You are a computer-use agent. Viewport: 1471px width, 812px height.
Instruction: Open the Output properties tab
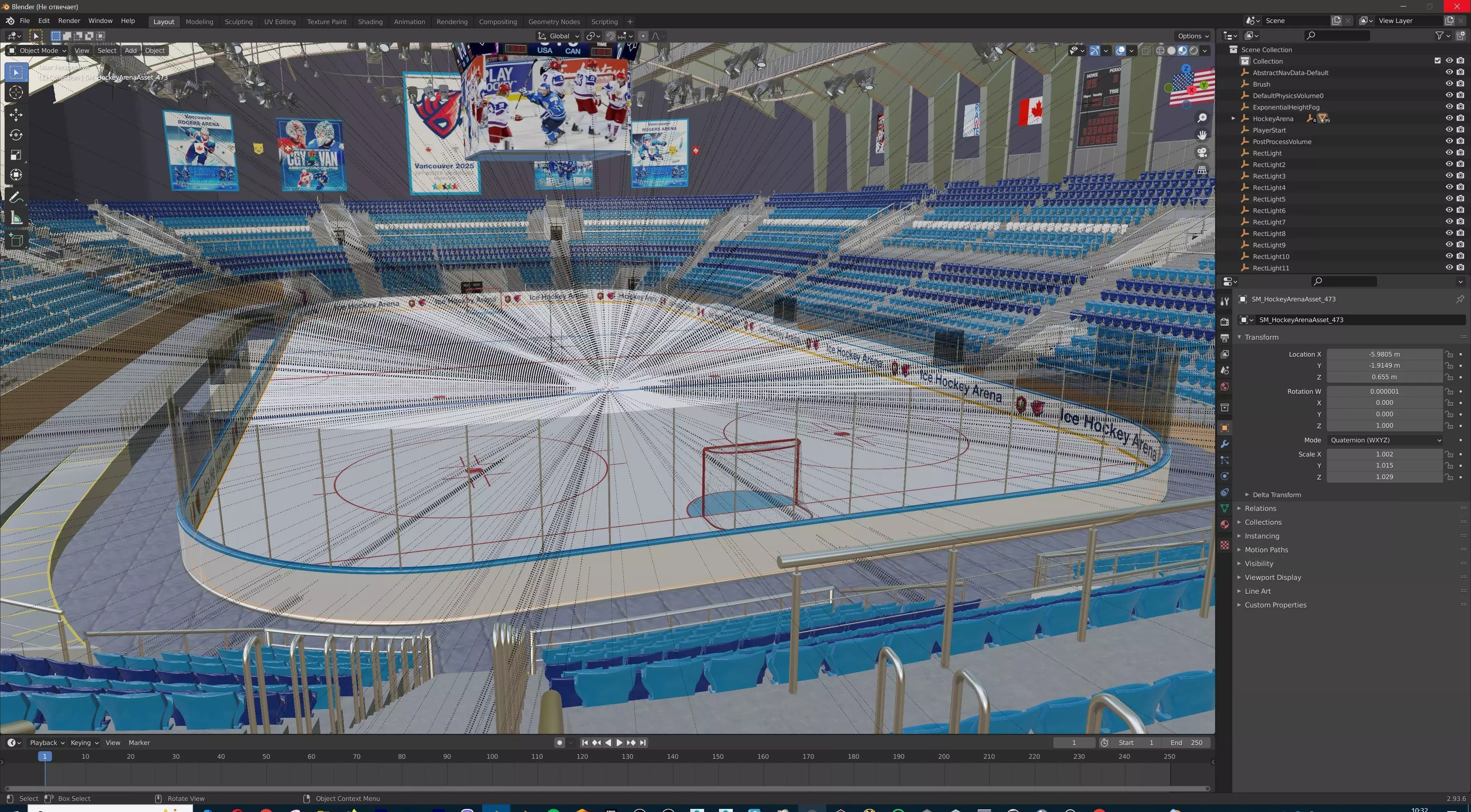pyautogui.click(x=1224, y=338)
